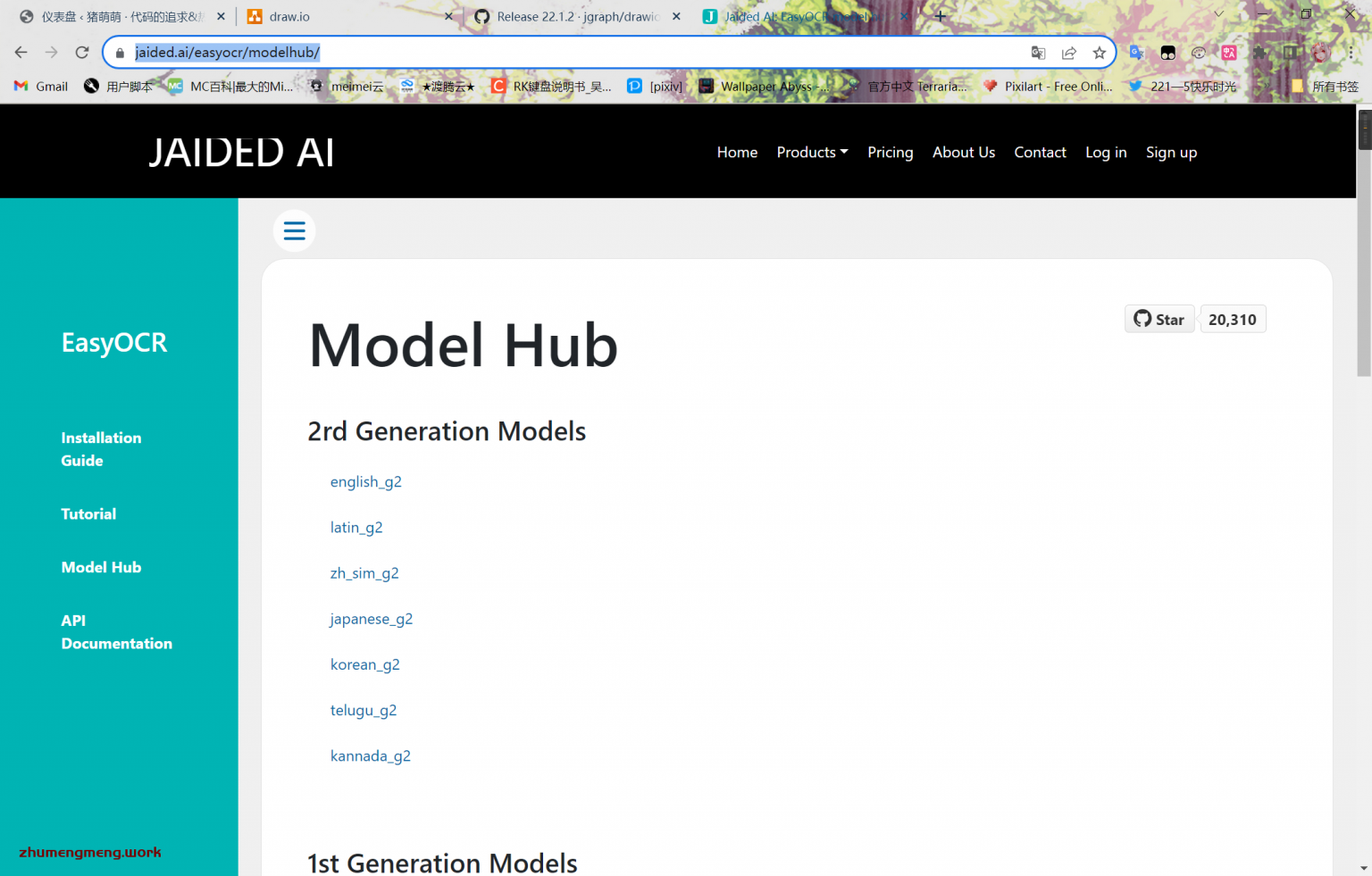The image size is (1372, 876).
Task: Toggle the browser side panel
Action: [x=1291, y=53]
